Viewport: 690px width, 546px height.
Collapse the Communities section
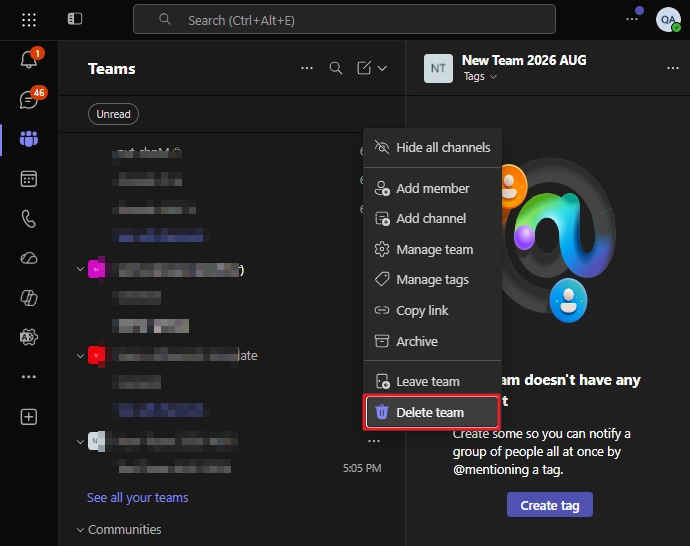pos(80,530)
